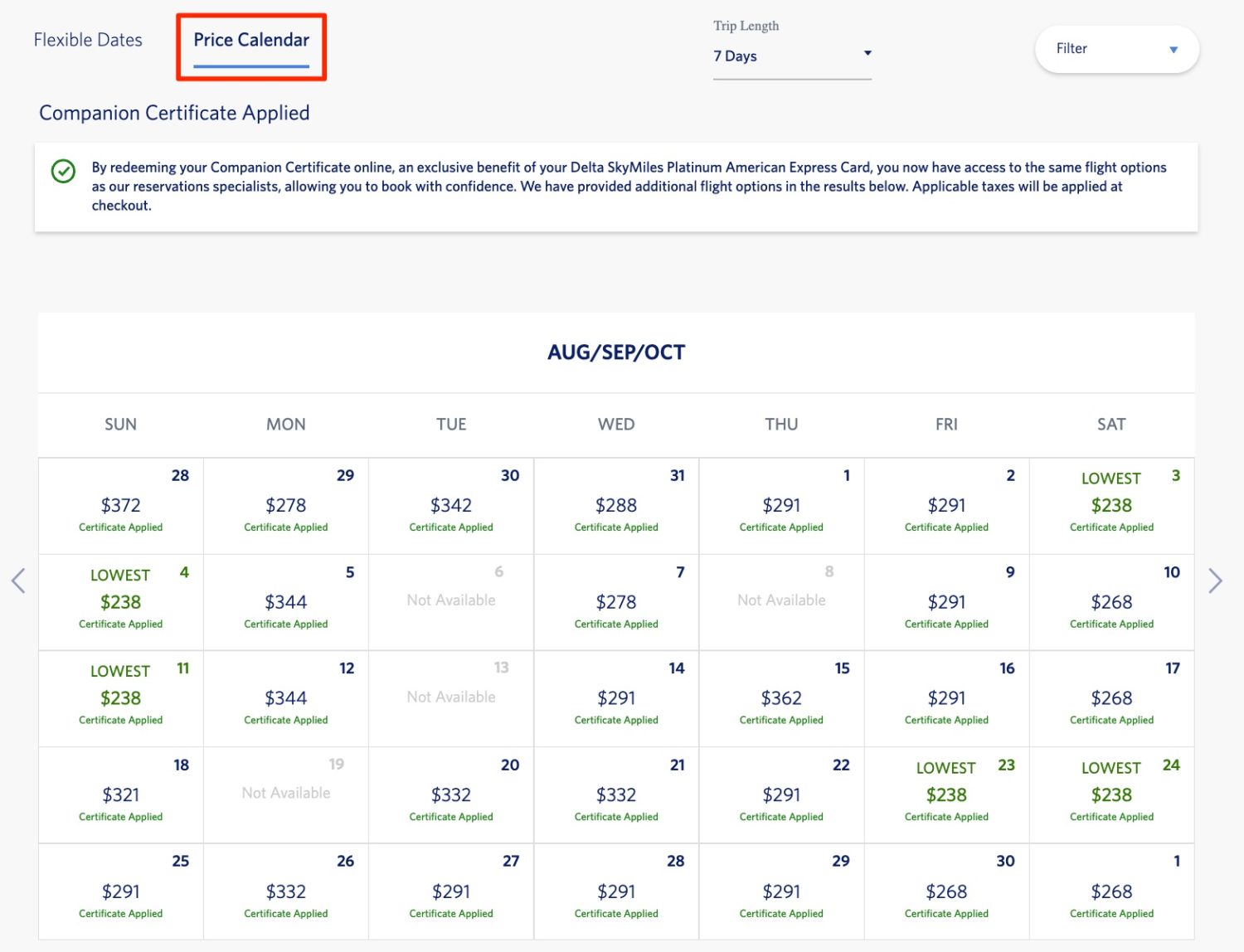Open the Filter dropdown
1244x952 pixels.
(x=1115, y=49)
